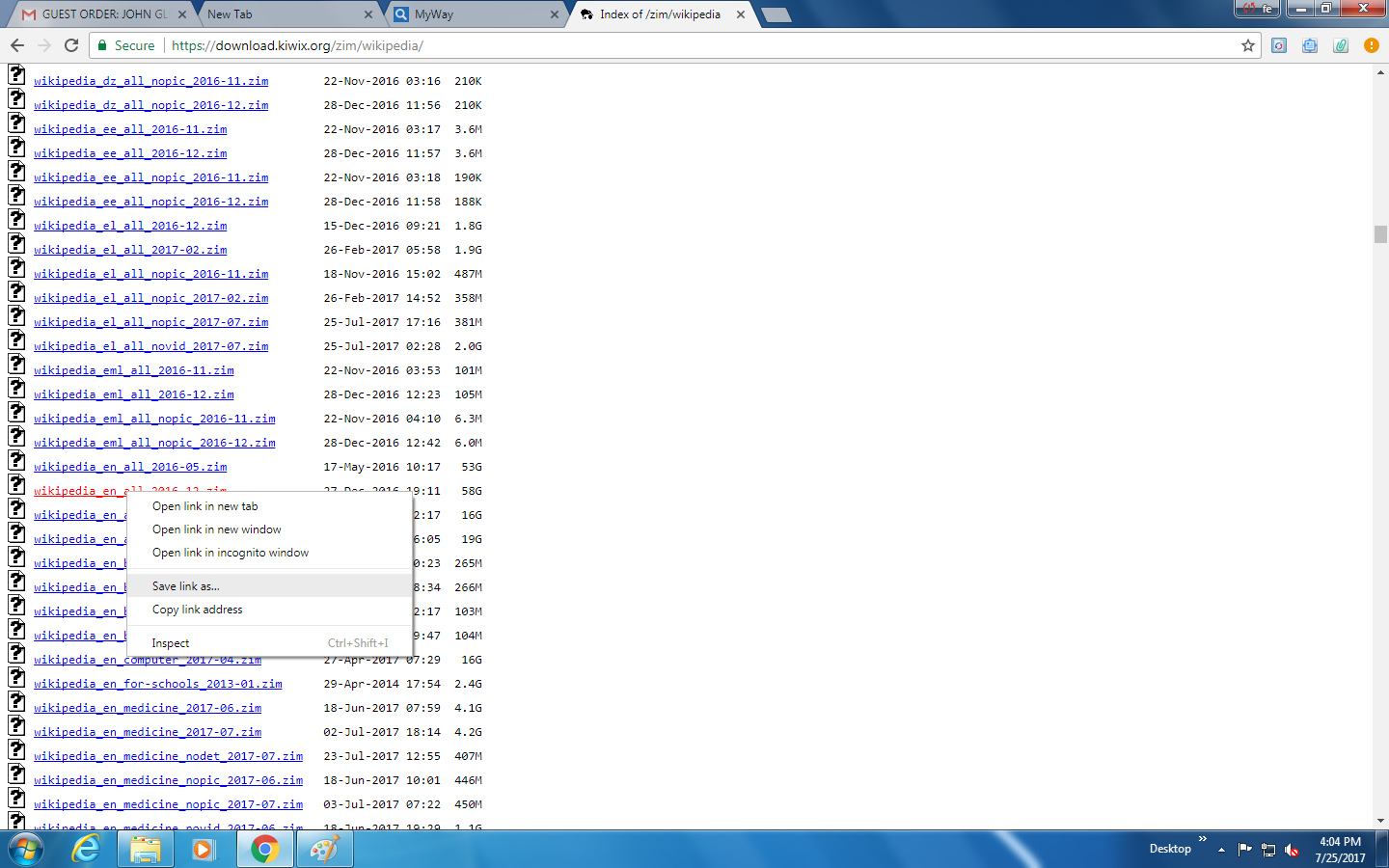Show hidden system tray icons
Screen dimensions: 1389x868
pos(1222,850)
